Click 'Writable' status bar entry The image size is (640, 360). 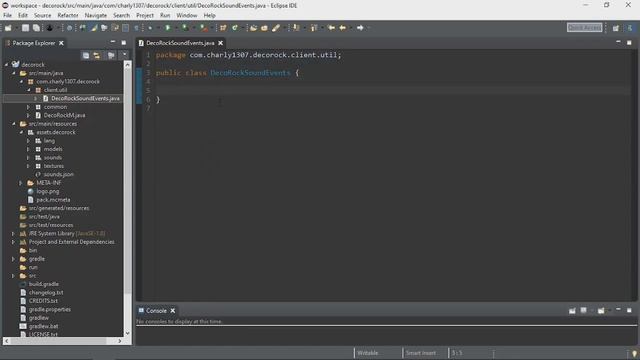pos(368,353)
